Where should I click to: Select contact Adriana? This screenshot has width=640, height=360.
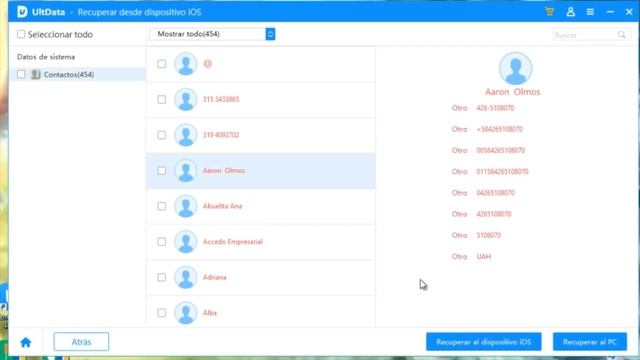[x=260, y=277]
